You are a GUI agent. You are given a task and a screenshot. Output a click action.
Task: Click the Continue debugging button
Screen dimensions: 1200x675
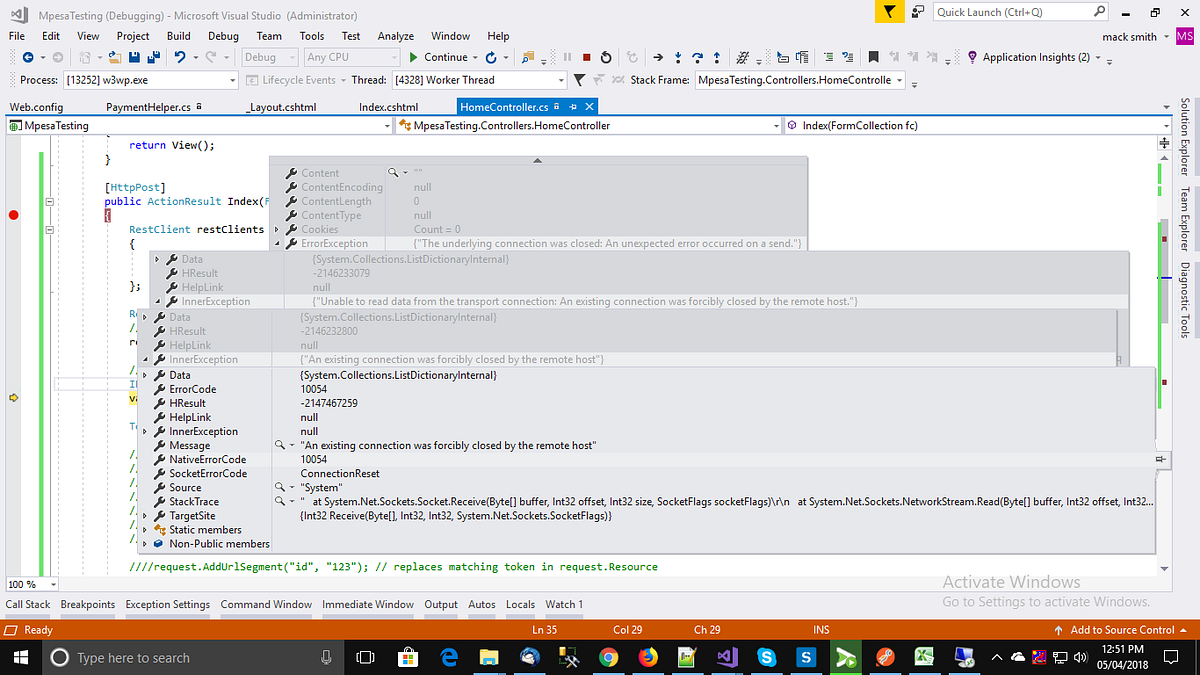click(438, 57)
